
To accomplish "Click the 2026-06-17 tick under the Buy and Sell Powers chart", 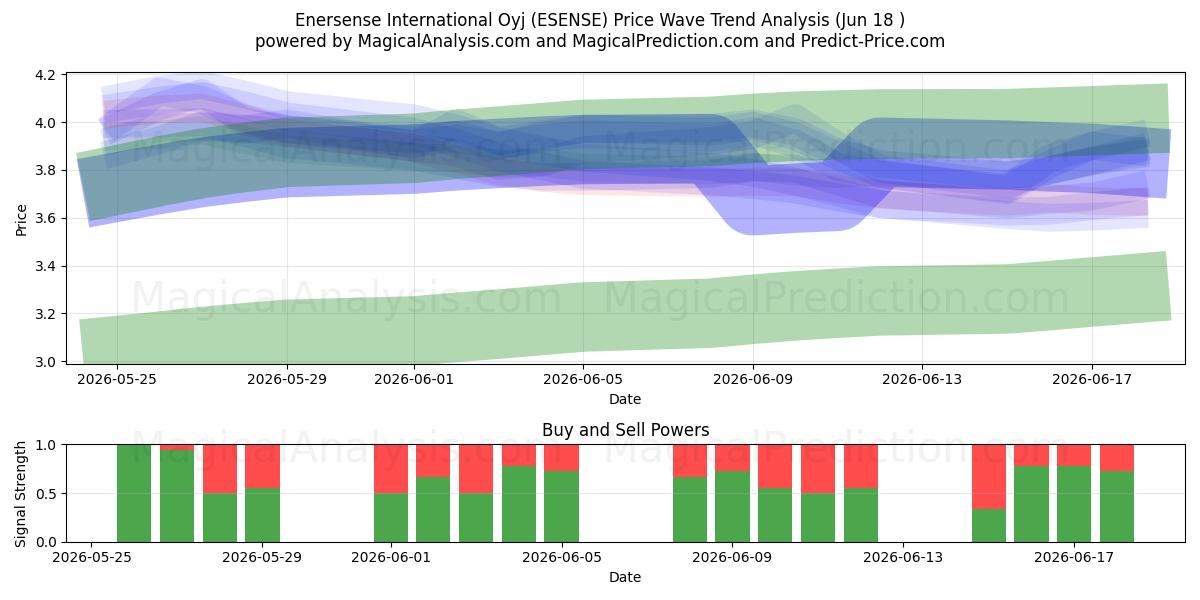I will (x=1074, y=560).
